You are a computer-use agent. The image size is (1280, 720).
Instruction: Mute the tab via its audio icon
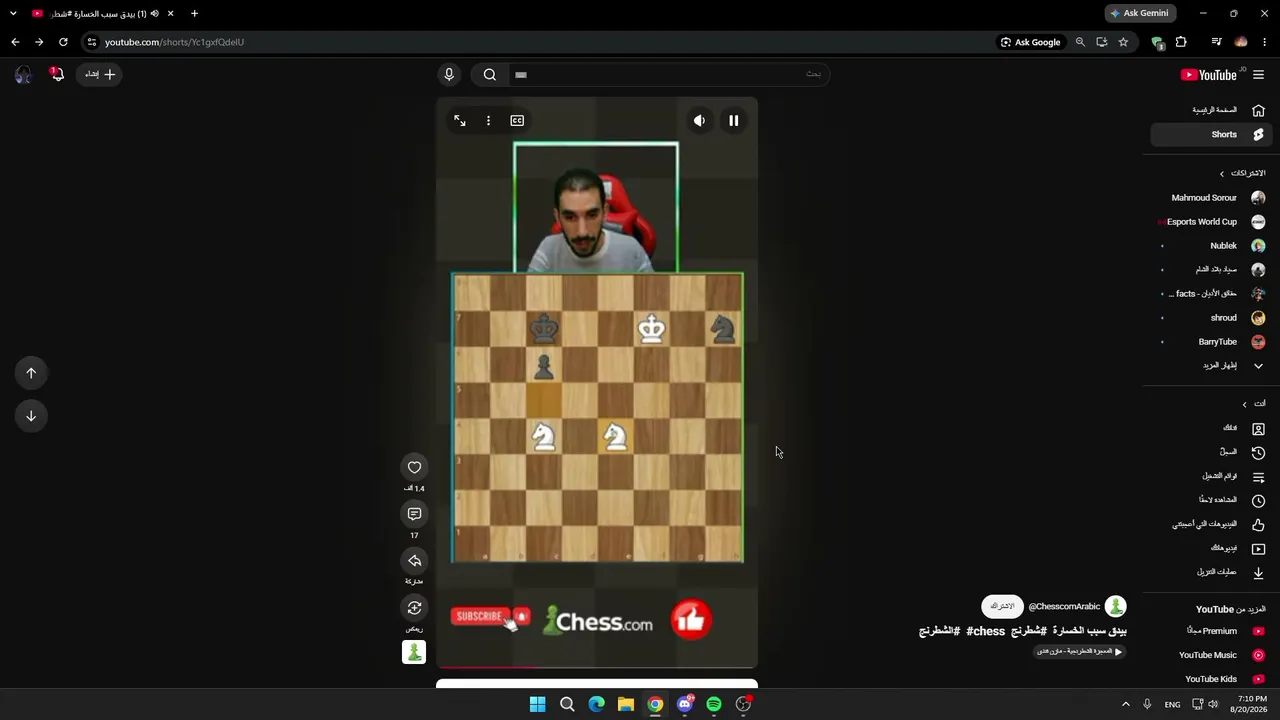pos(154,14)
